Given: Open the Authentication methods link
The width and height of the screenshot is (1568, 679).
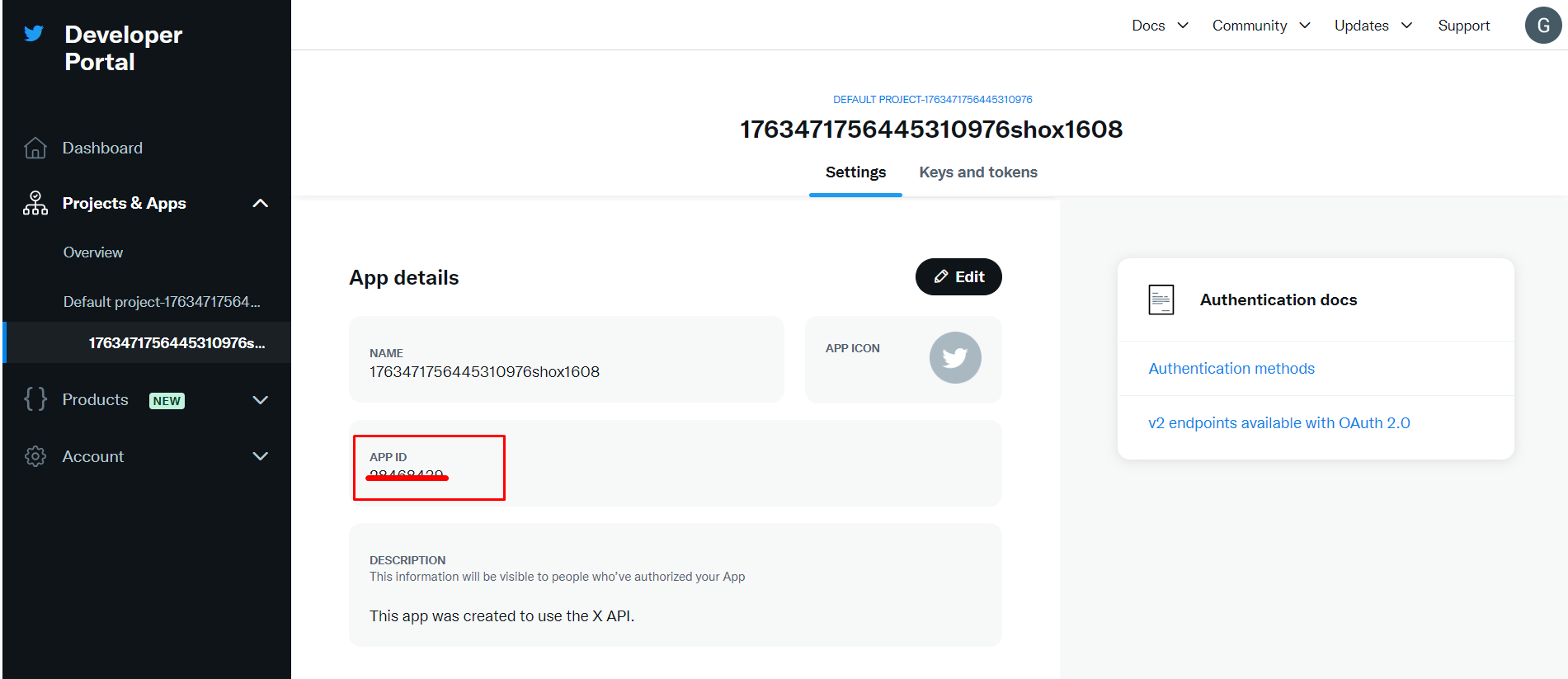Looking at the screenshot, I should point(1231,369).
